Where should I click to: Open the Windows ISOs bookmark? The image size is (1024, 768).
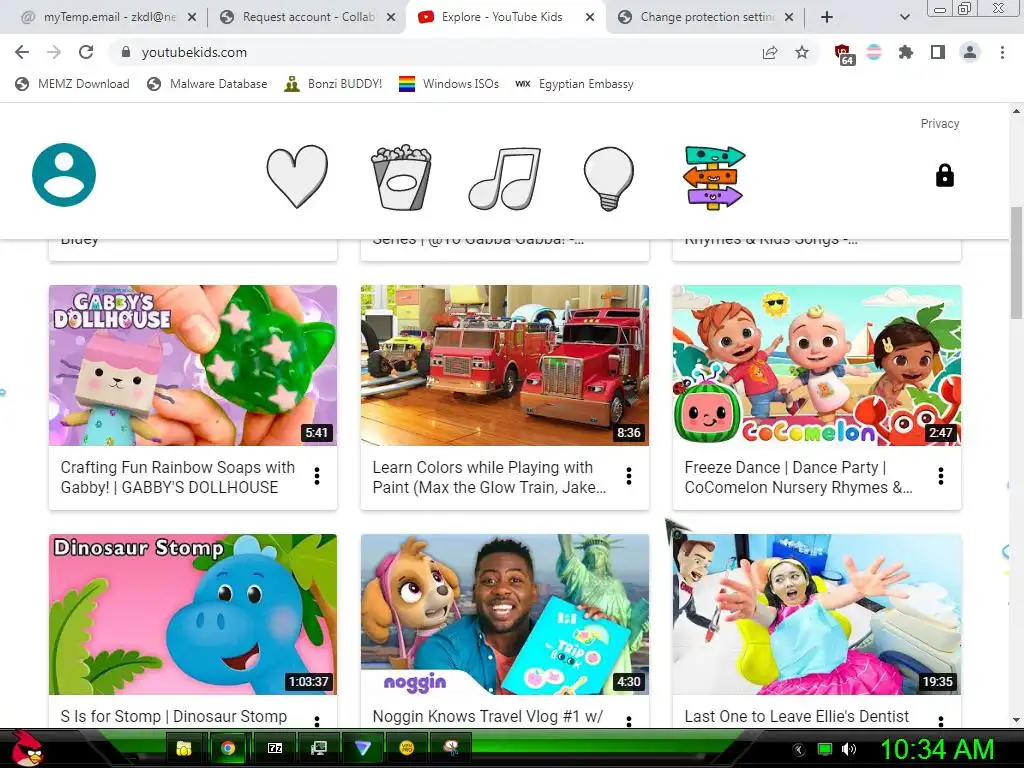[x=449, y=84]
